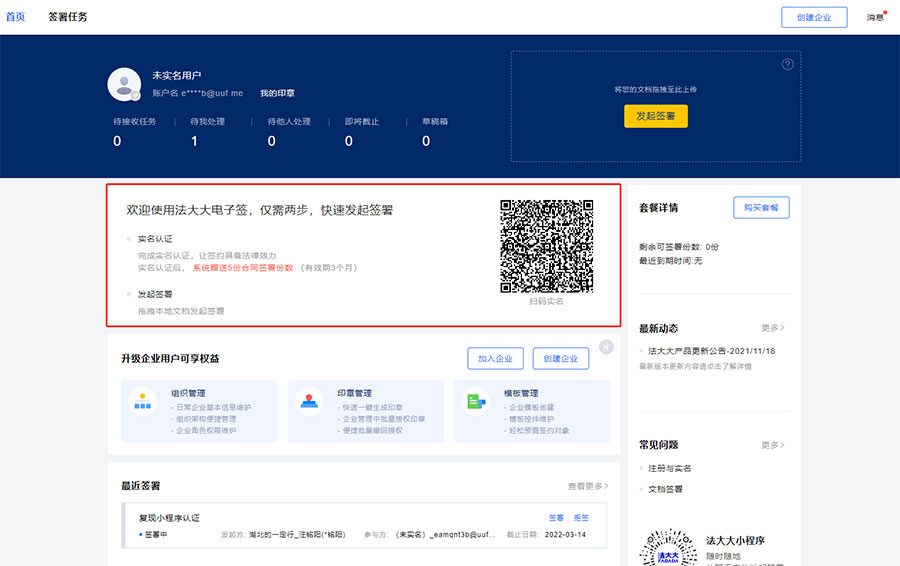900x566 pixels.
Task: Open 查看更多 for recent signings
Action: tap(588, 486)
